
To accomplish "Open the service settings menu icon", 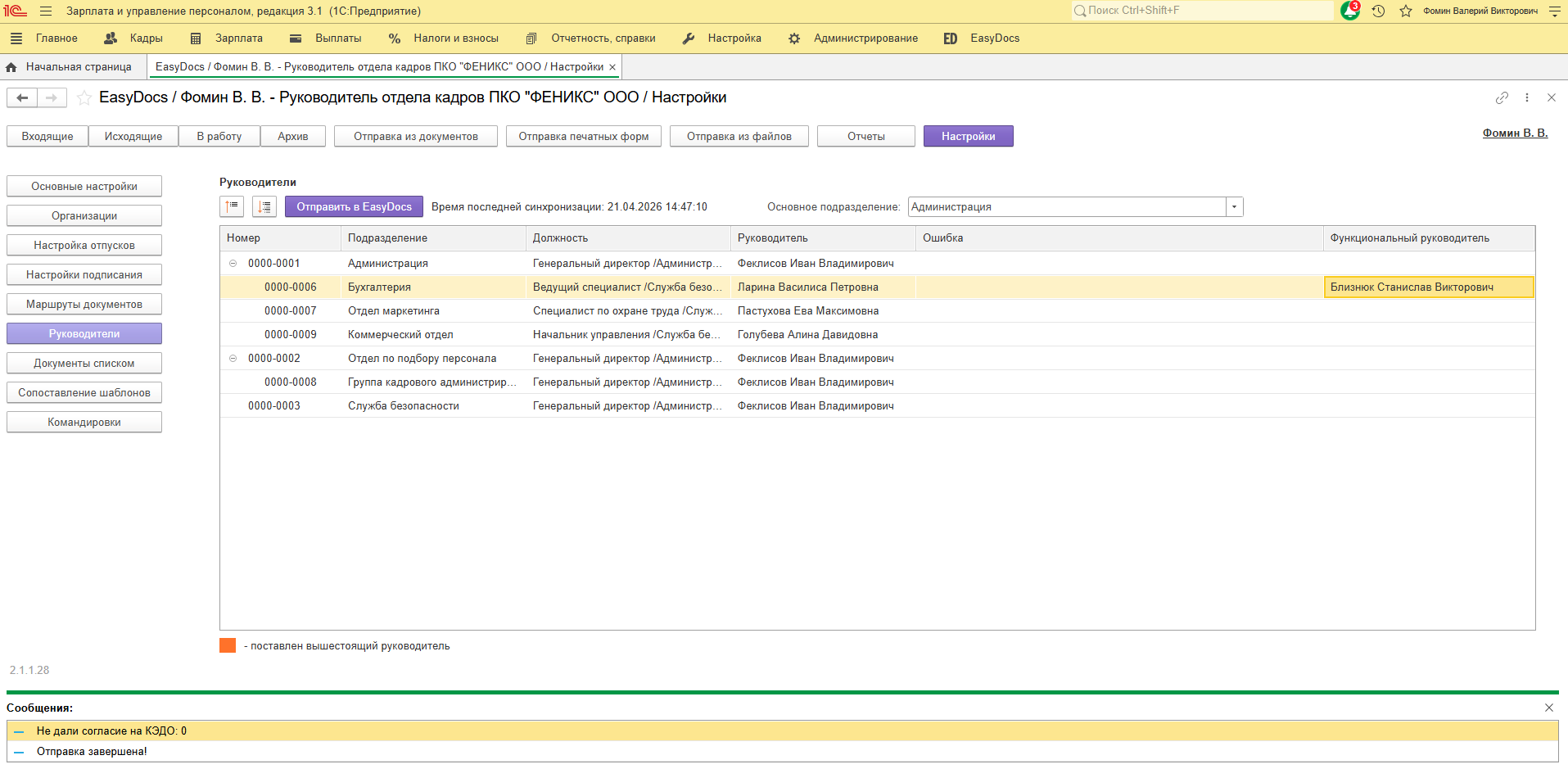I will coord(1555,11).
